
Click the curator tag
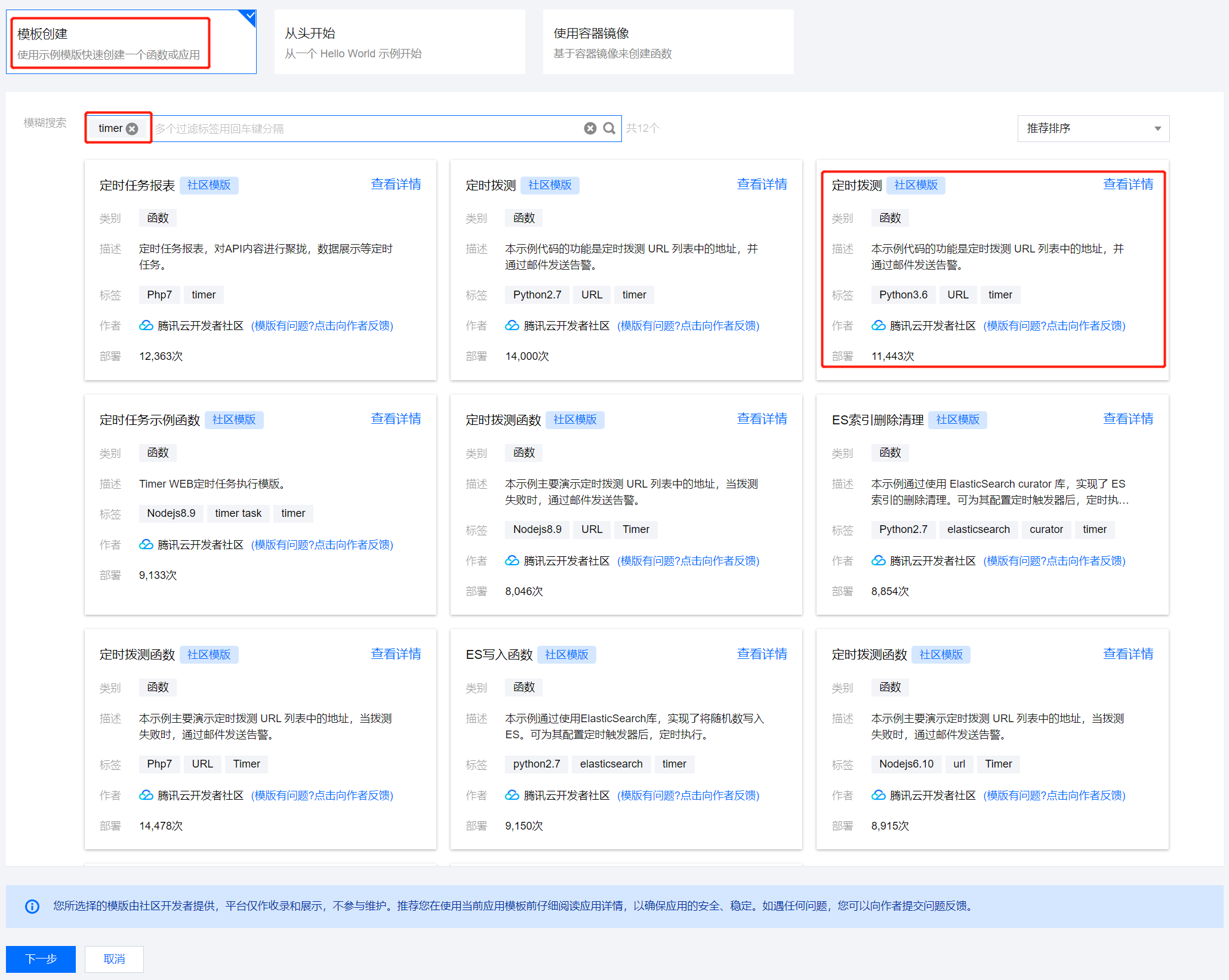pos(1046,529)
